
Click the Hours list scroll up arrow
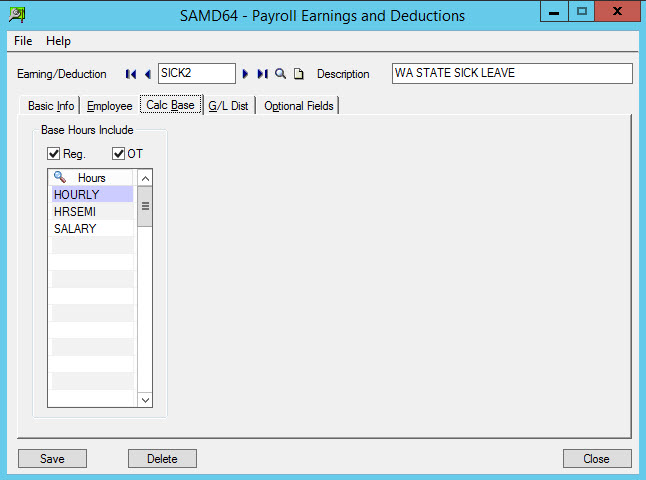tap(145, 178)
